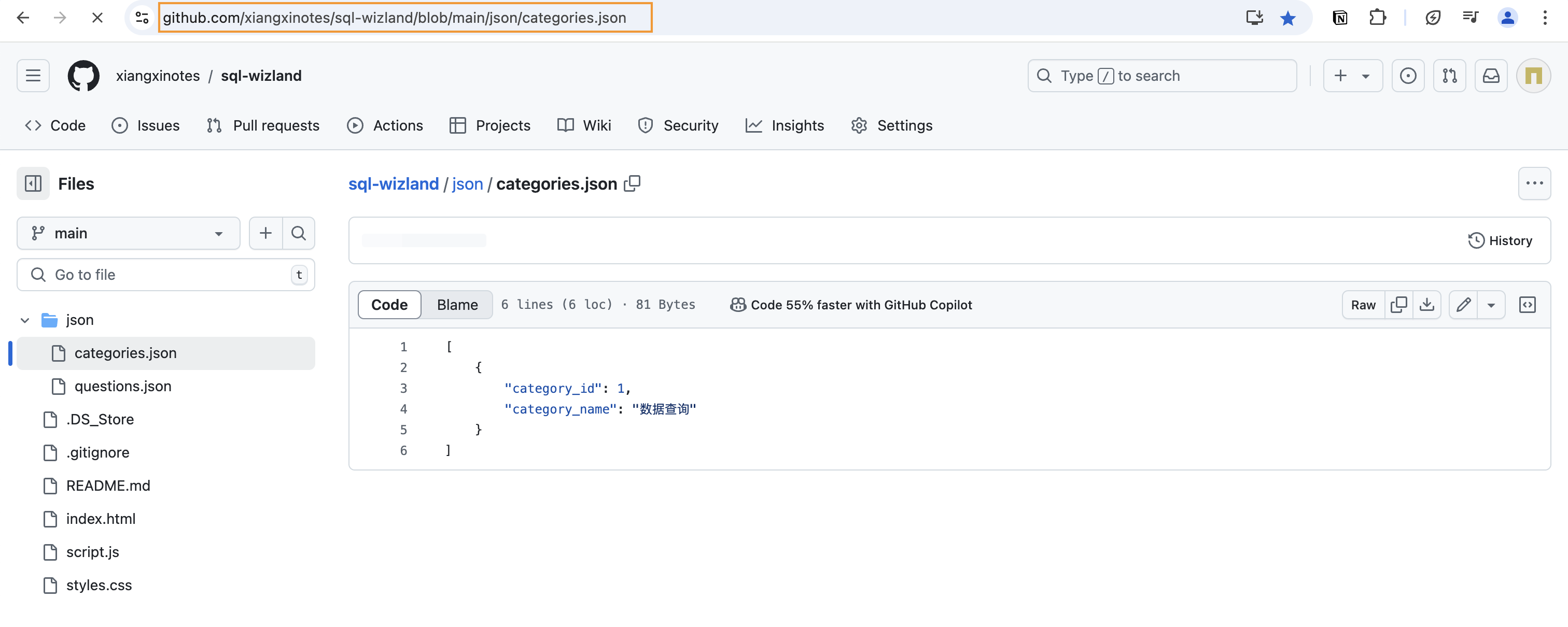Click the edit pencil icon

(x=1463, y=304)
